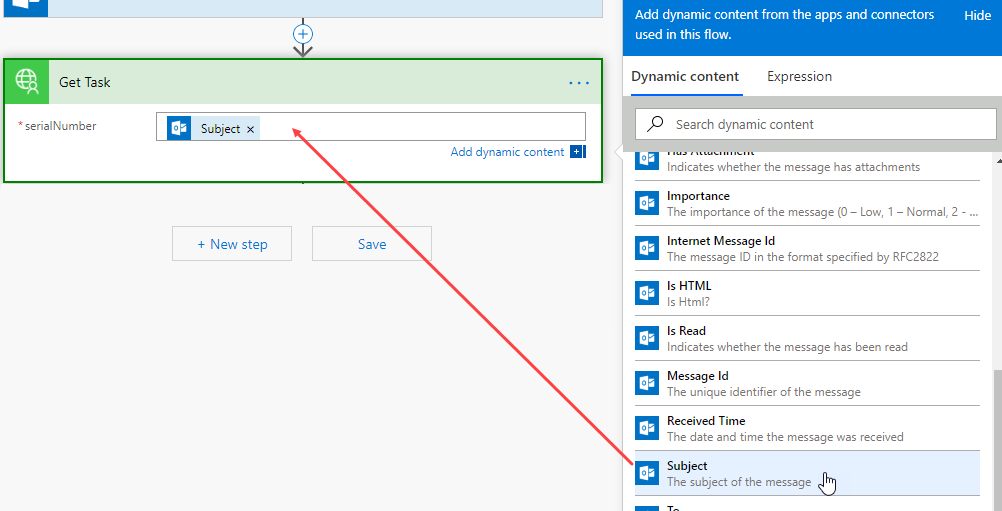Click the search magnifier icon
Viewport: 1002px width, 511px height.
(656, 124)
